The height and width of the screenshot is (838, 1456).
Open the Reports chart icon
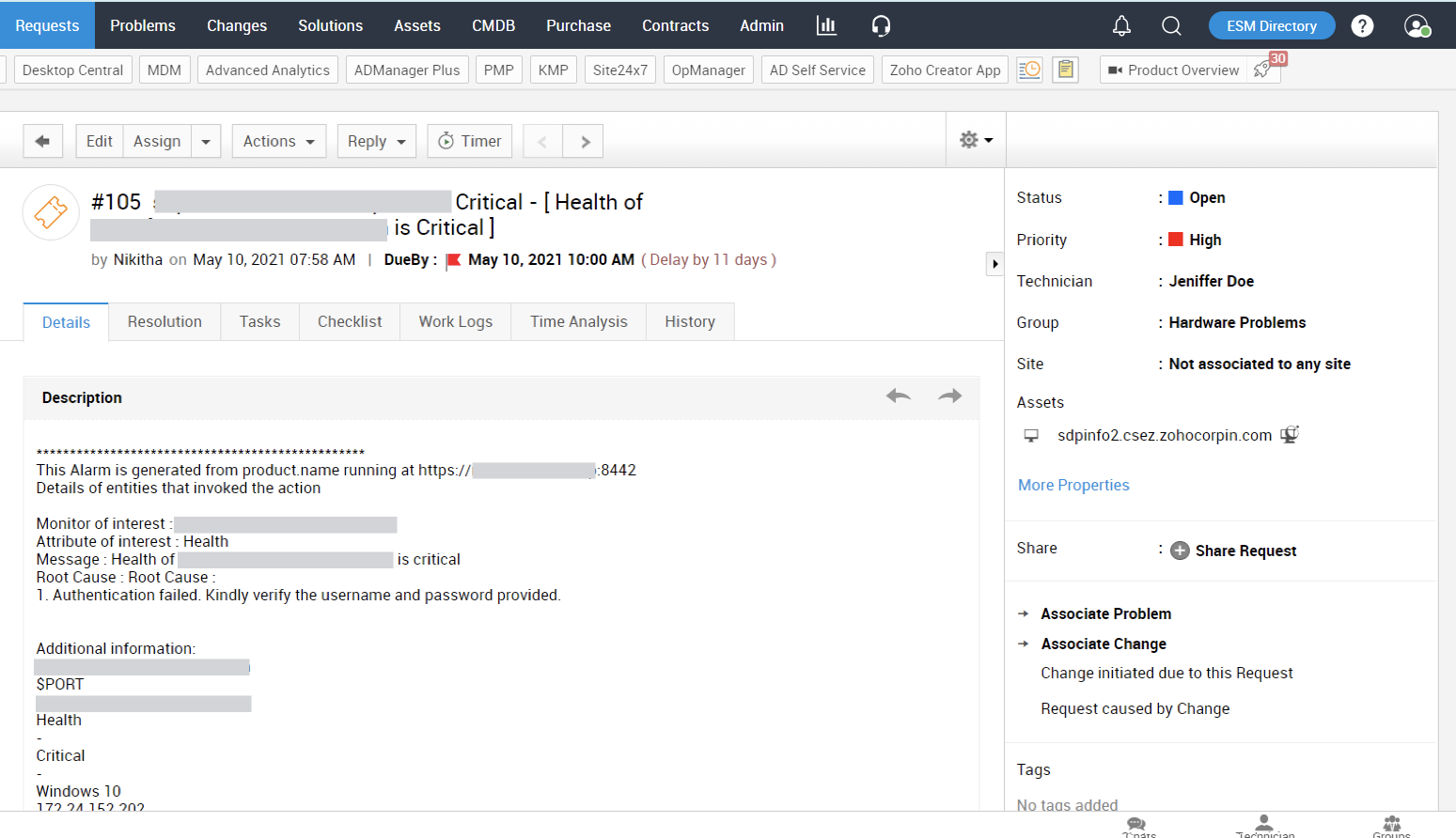[826, 25]
